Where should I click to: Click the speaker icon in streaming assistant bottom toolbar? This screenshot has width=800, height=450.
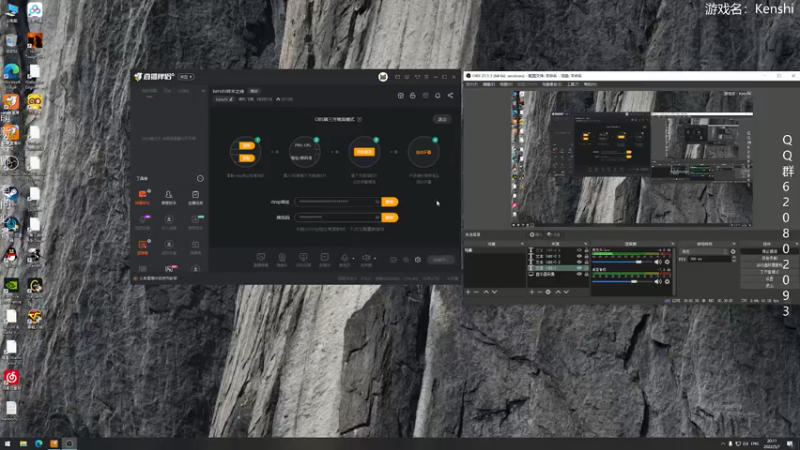point(366,258)
